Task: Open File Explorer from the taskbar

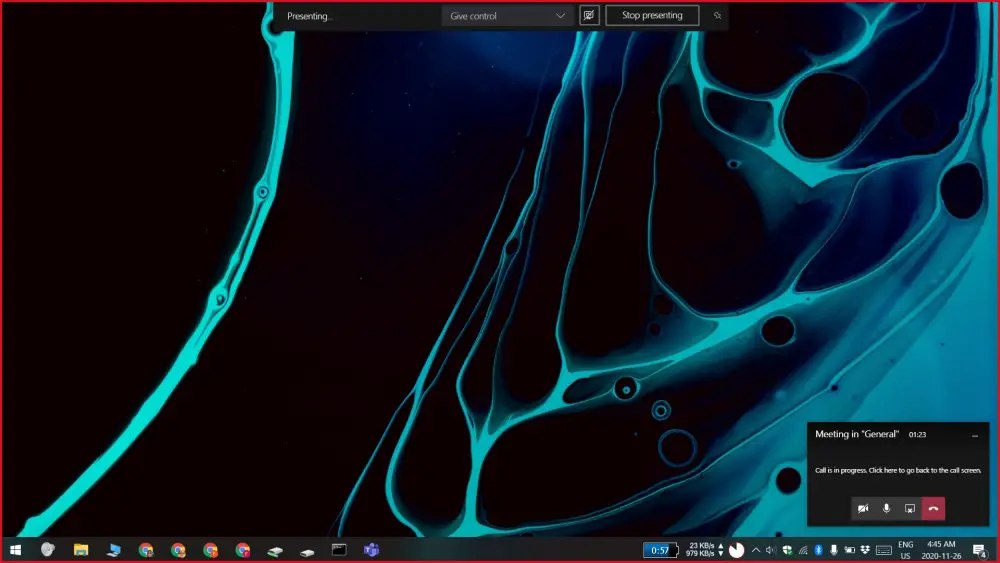Action: [x=81, y=550]
